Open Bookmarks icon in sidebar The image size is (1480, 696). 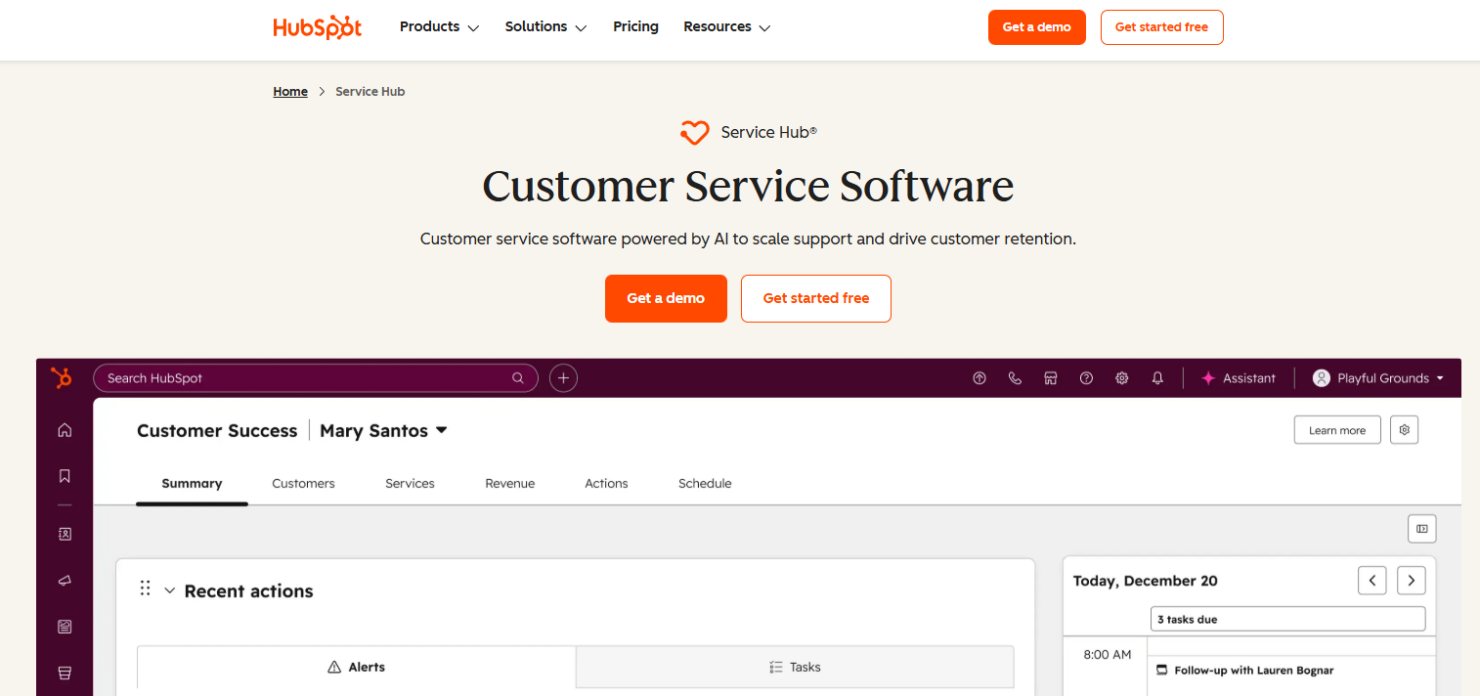(65, 476)
